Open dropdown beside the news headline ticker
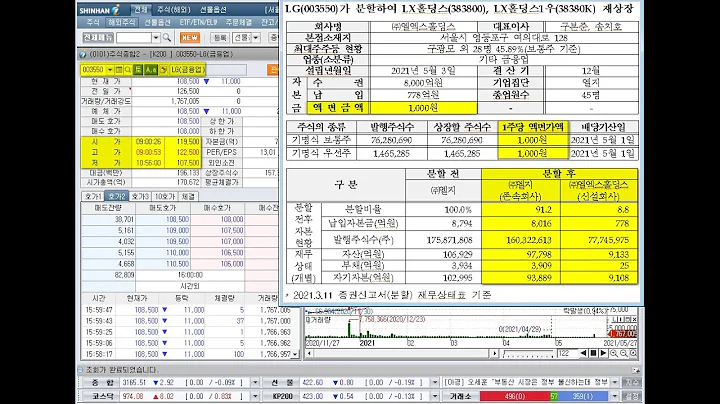720x404 pixels. (615, 382)
